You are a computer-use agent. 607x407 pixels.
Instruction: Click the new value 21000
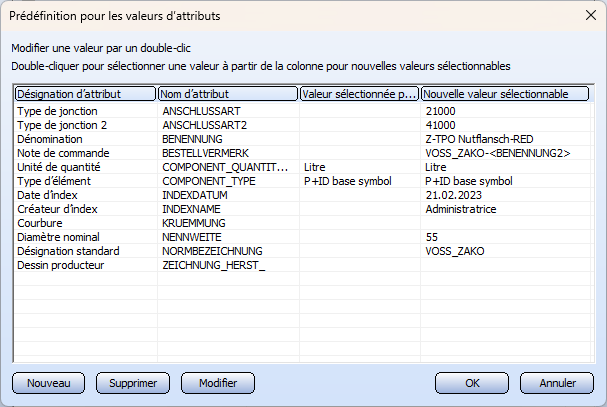(440, 111)
